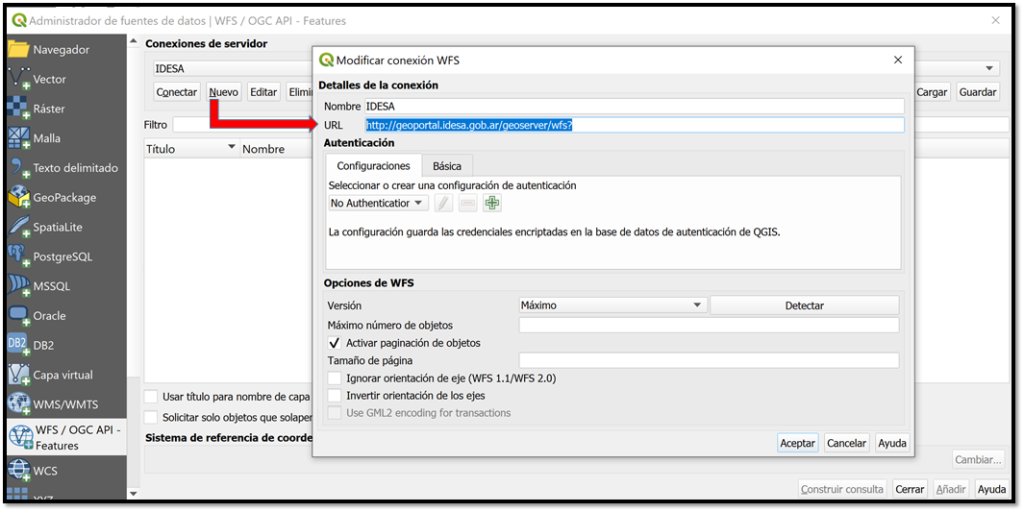
Task: Click the Máximo número de objetos field
Action: (x=709, y=325)
